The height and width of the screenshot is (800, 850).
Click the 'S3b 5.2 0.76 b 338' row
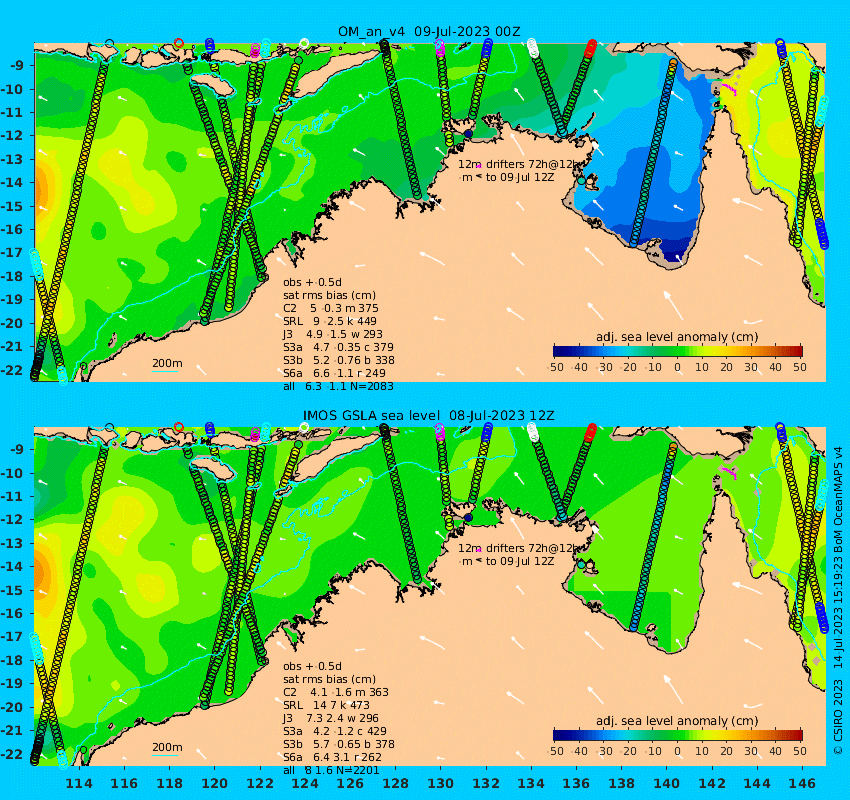click(339, 360)
